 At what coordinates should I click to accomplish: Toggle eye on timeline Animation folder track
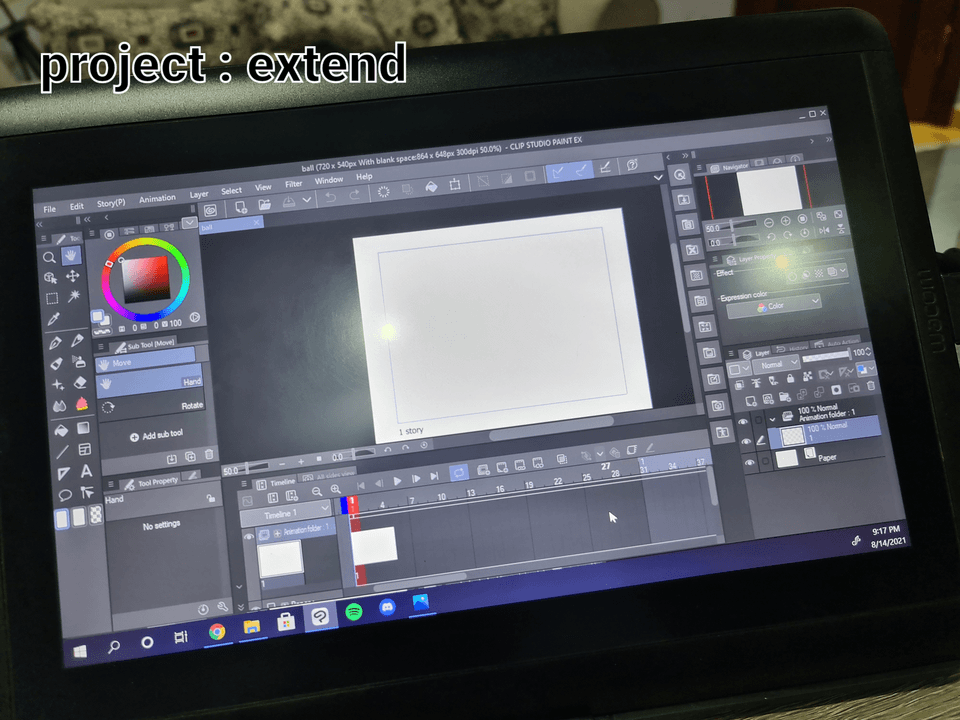pos(249,537)
